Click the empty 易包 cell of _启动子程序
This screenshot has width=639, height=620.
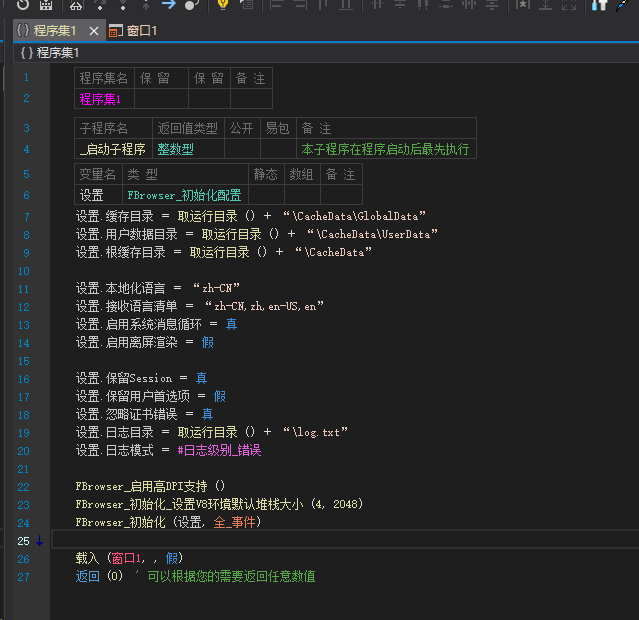pos(278,149)
